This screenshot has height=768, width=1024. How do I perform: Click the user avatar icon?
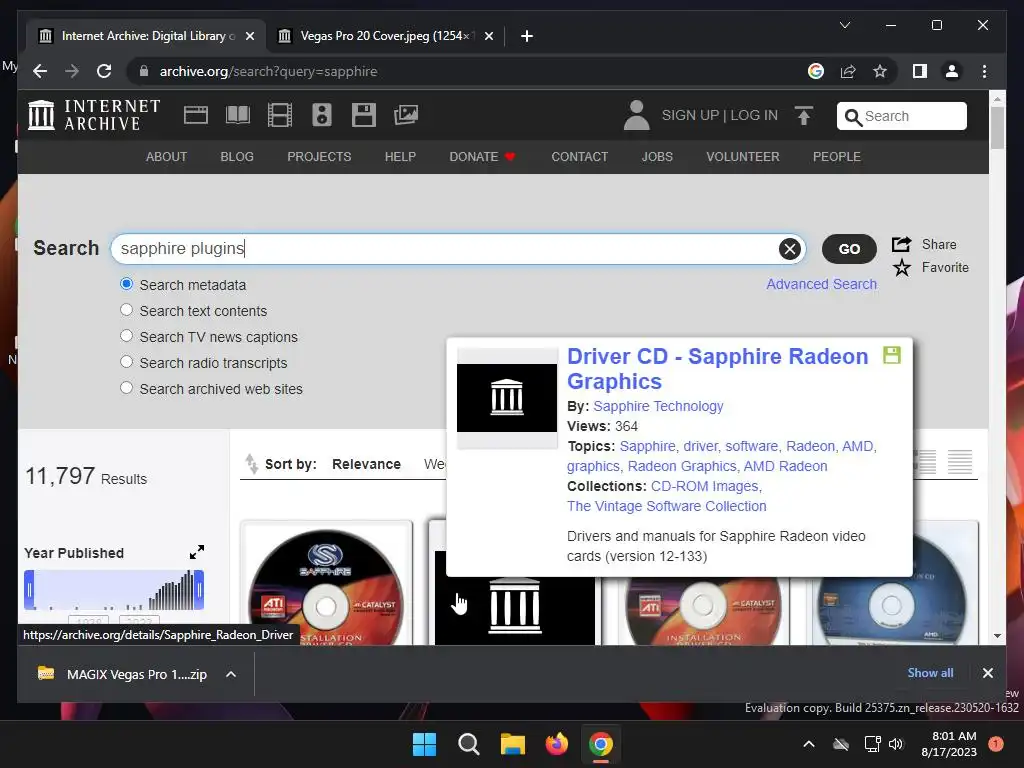coord(636,116)
